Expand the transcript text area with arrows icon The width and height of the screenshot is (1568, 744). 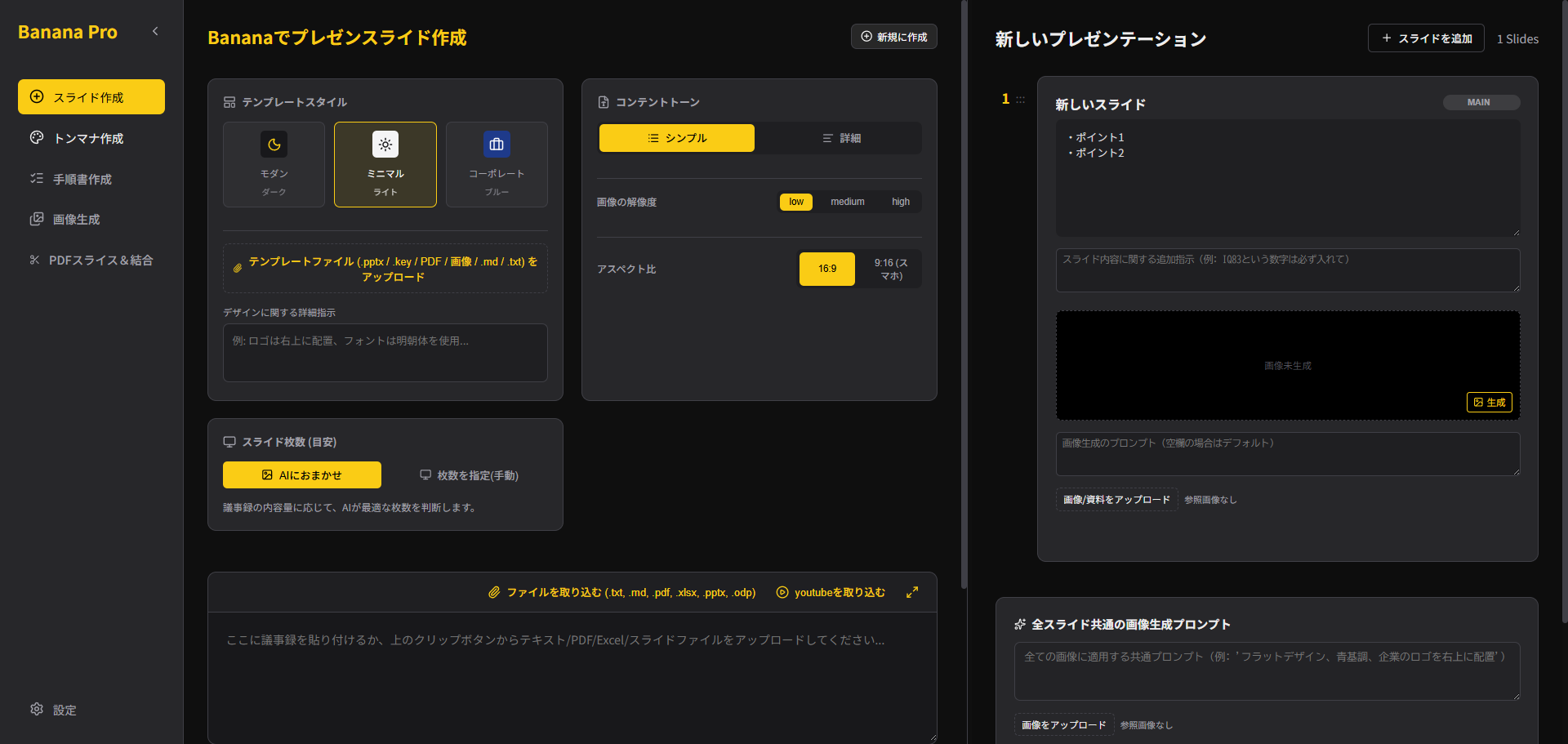[x=912, y=592]
